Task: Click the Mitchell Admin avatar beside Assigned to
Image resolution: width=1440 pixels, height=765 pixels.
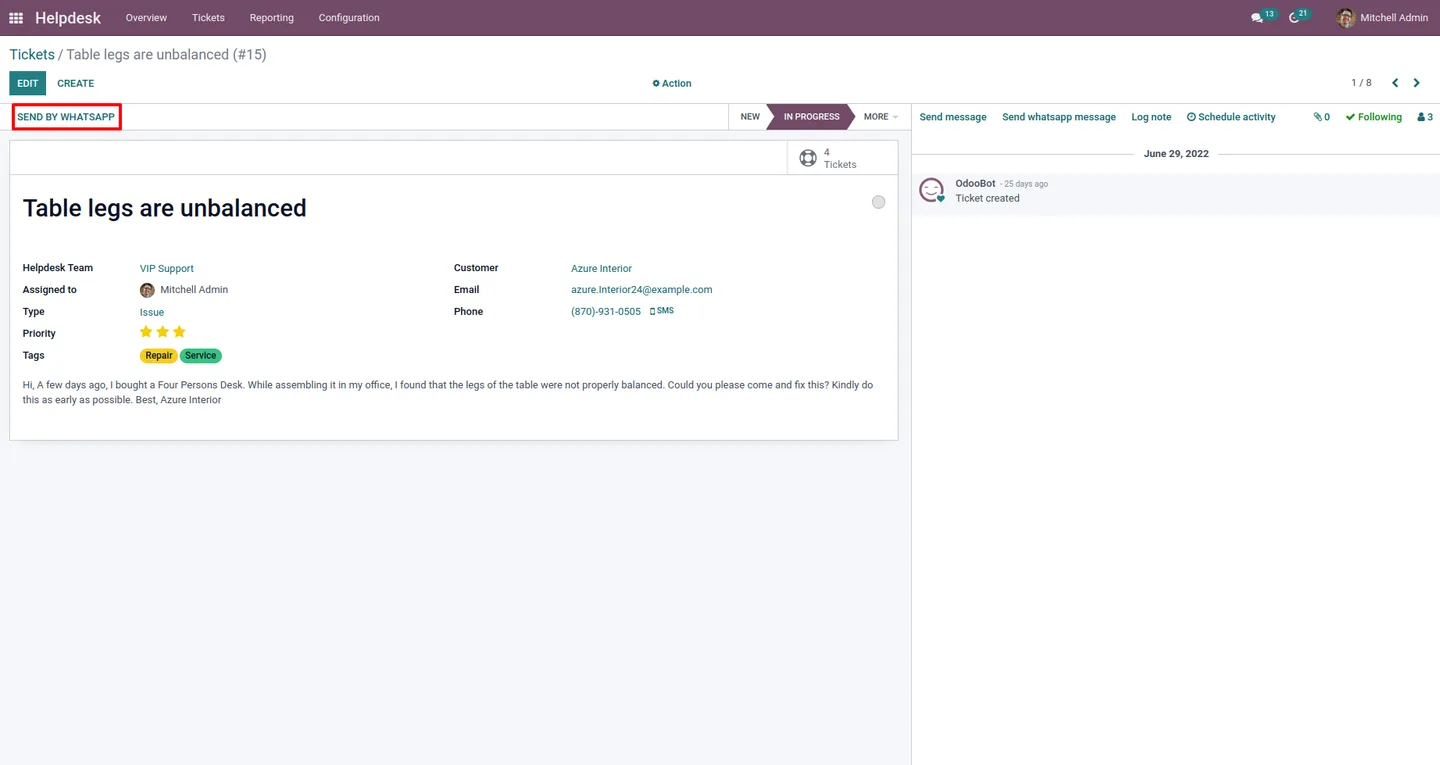Action: pyautogui.click(x=147, y=290)
